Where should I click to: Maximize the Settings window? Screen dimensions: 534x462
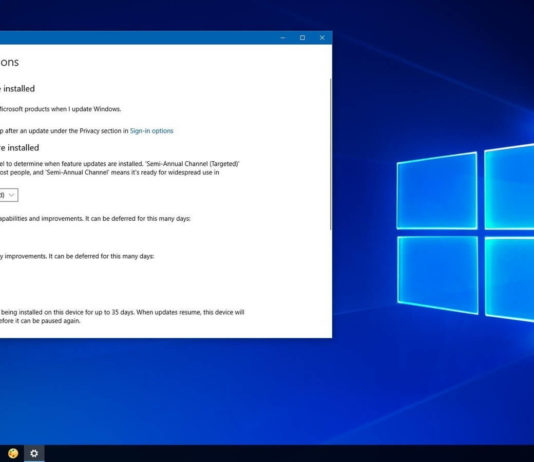coord(302,38)
